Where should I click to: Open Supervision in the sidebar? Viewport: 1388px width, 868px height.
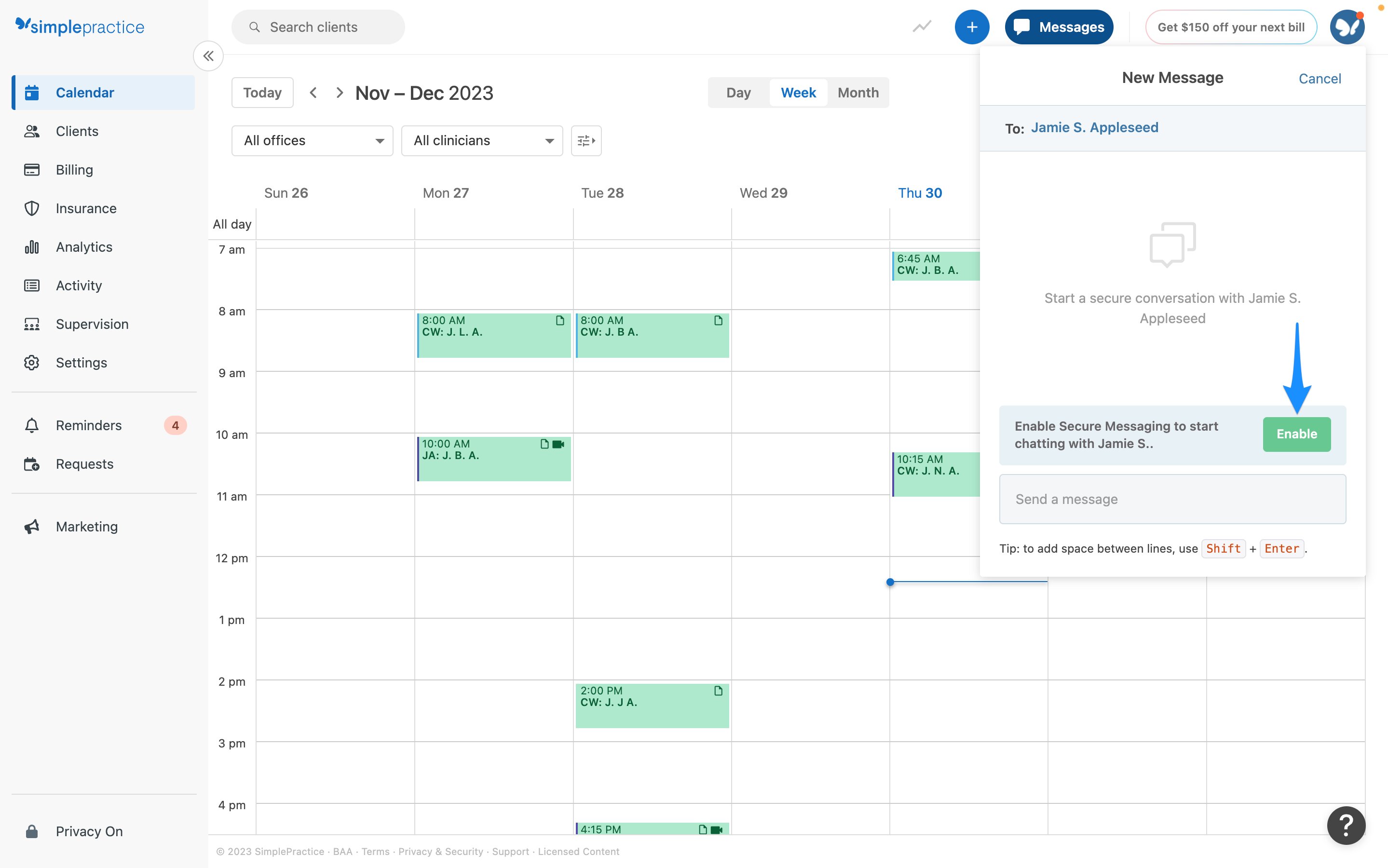coord(92,324)
